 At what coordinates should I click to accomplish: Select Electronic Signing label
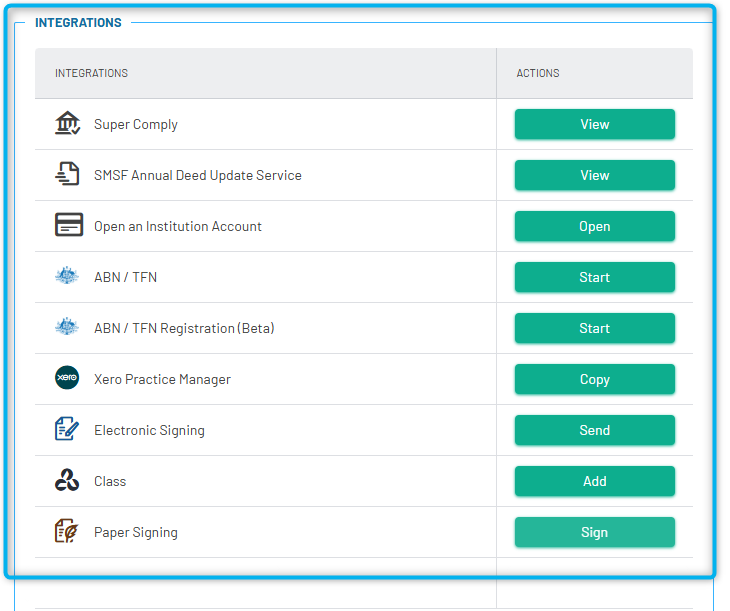point(149,430)
